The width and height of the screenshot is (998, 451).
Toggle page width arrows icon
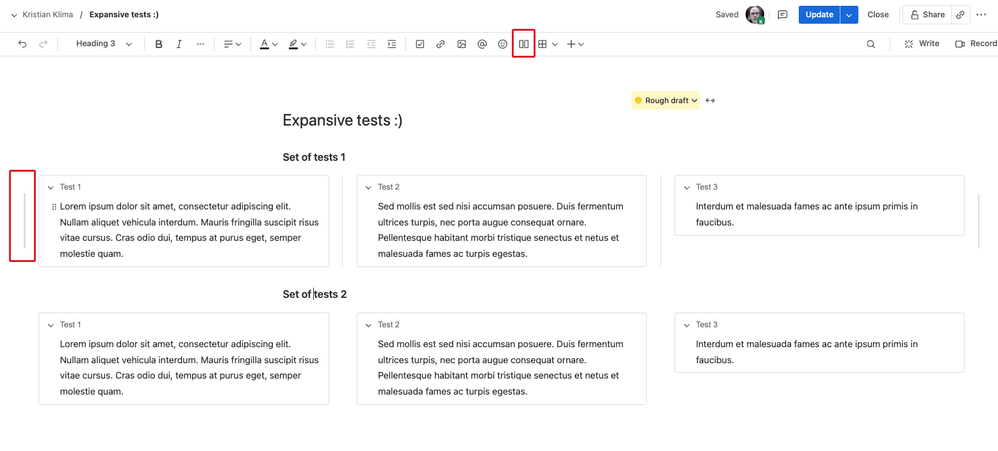[710, 101]
